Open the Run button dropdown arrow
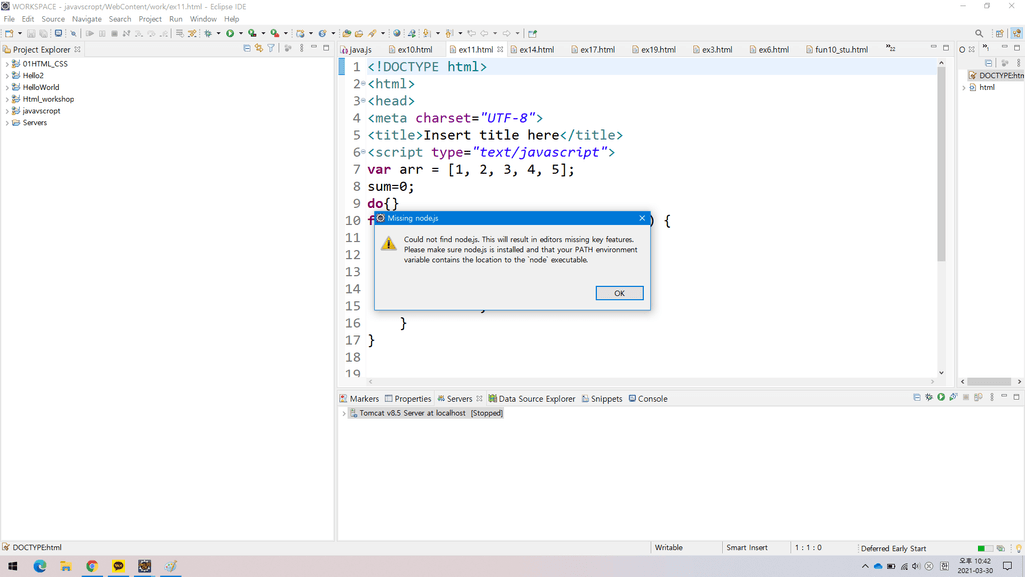The height and width of the screenshot is (577, 1025). click(240, 33)
